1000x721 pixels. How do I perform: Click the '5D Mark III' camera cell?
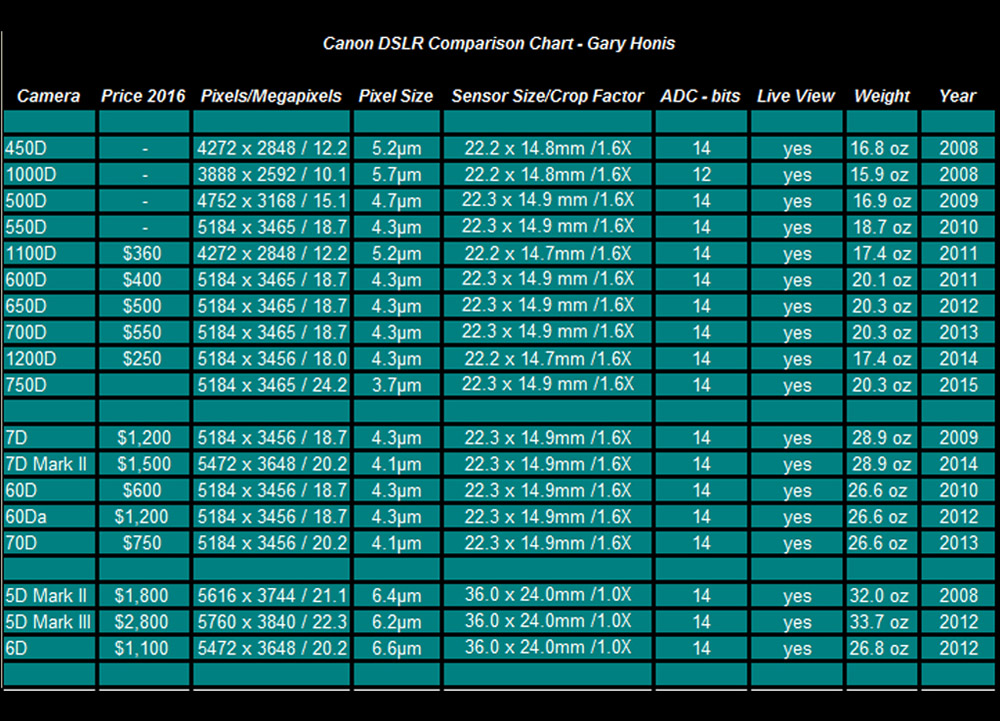click(49, 622)
